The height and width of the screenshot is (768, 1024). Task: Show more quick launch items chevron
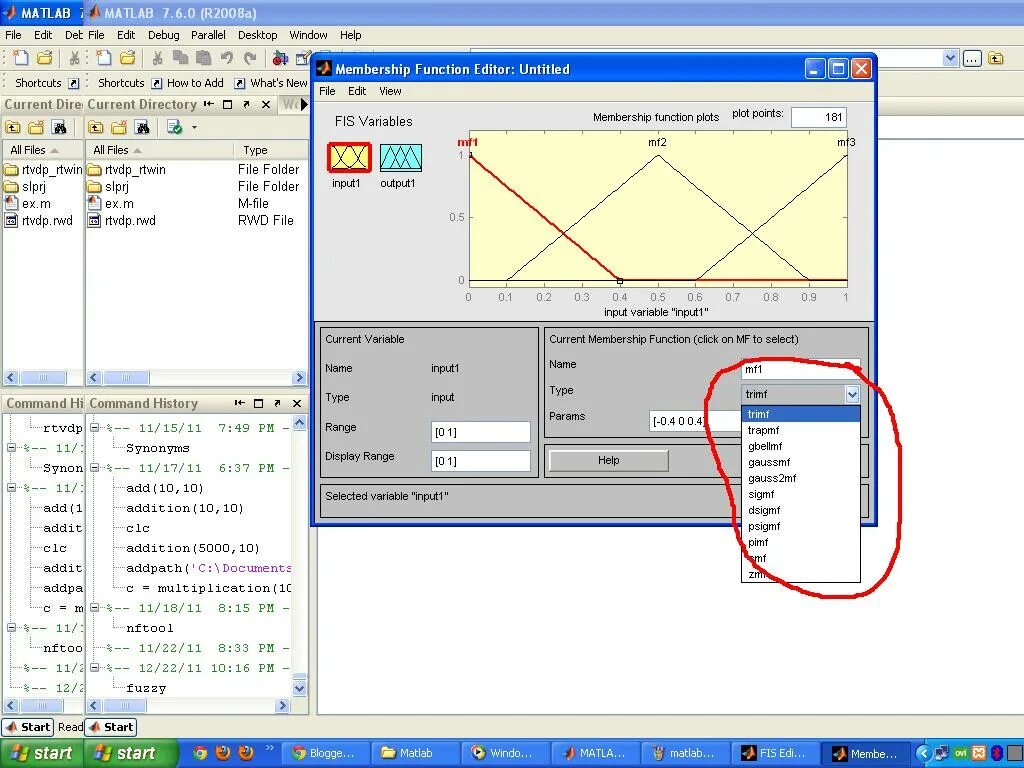(x=270, y=748)
